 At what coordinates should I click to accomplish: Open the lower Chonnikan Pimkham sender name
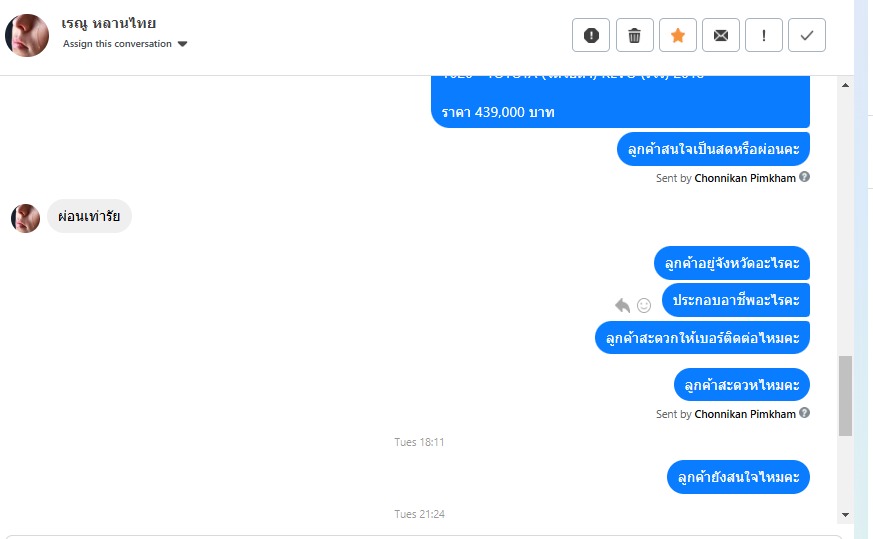point(745,414)
